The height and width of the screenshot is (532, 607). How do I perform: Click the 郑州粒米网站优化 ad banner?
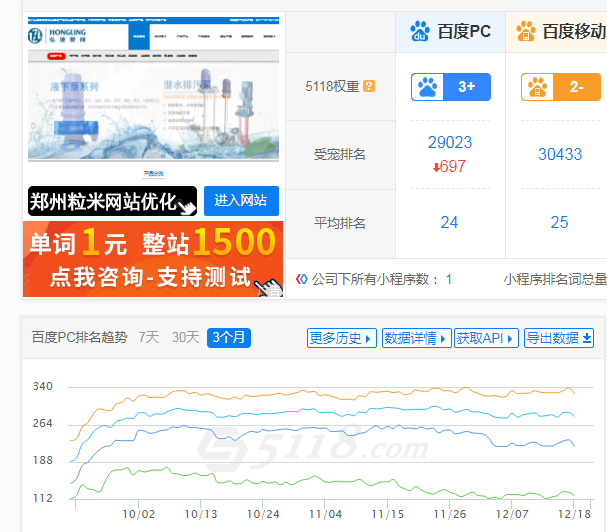pyautogui.click(x=112, y=201)
